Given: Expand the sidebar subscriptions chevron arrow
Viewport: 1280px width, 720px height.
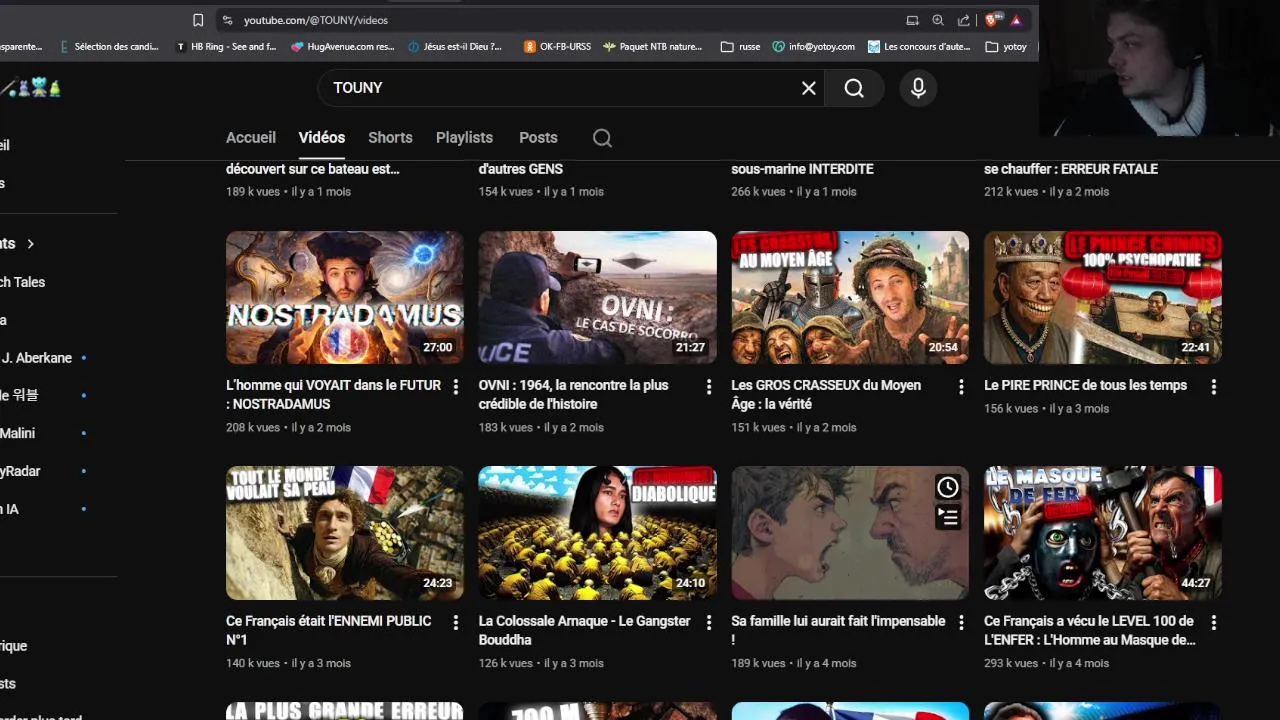Looking at the screenshot, I should coord(30,244).
